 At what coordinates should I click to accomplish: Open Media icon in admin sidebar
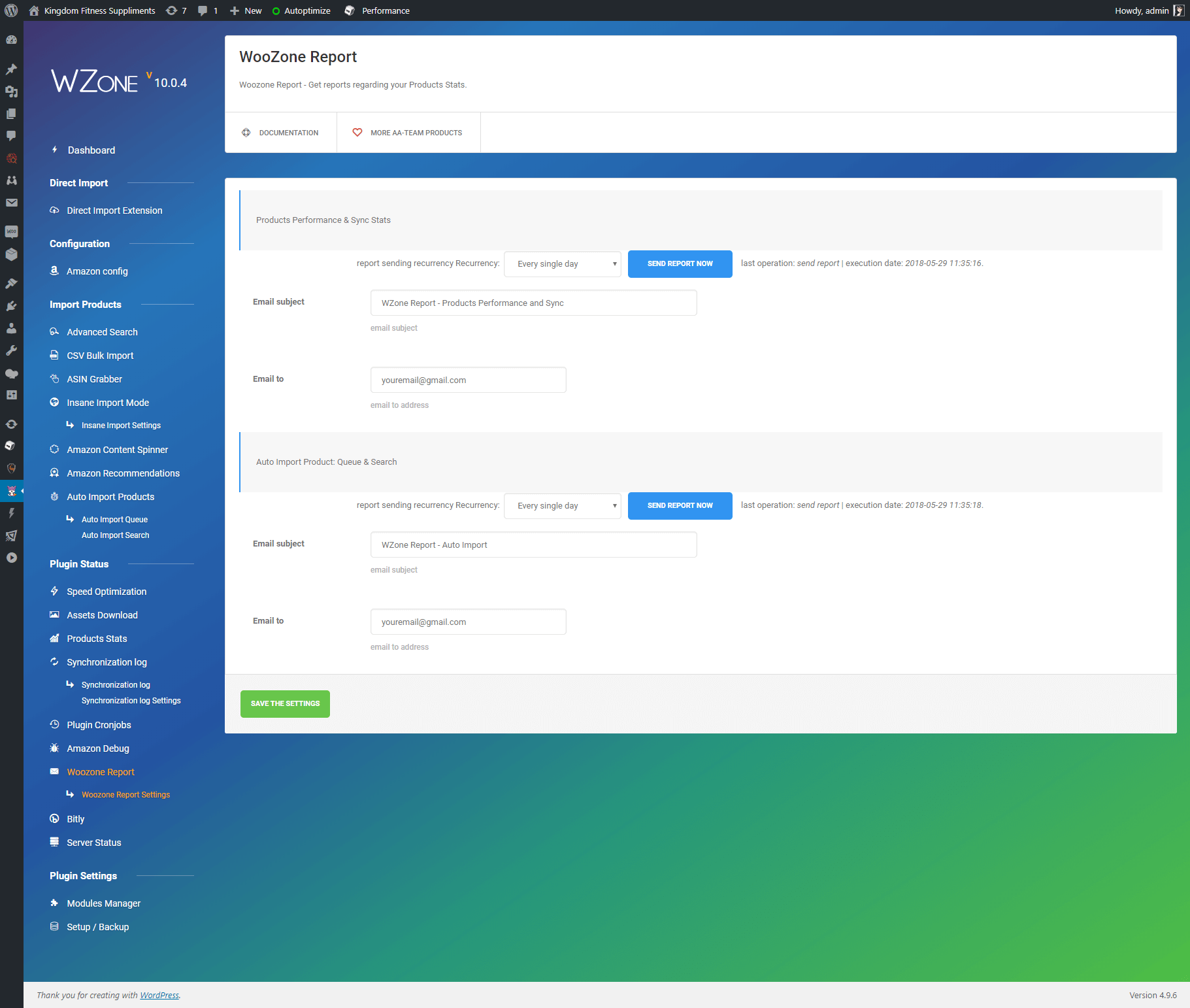tap(11, 92)
